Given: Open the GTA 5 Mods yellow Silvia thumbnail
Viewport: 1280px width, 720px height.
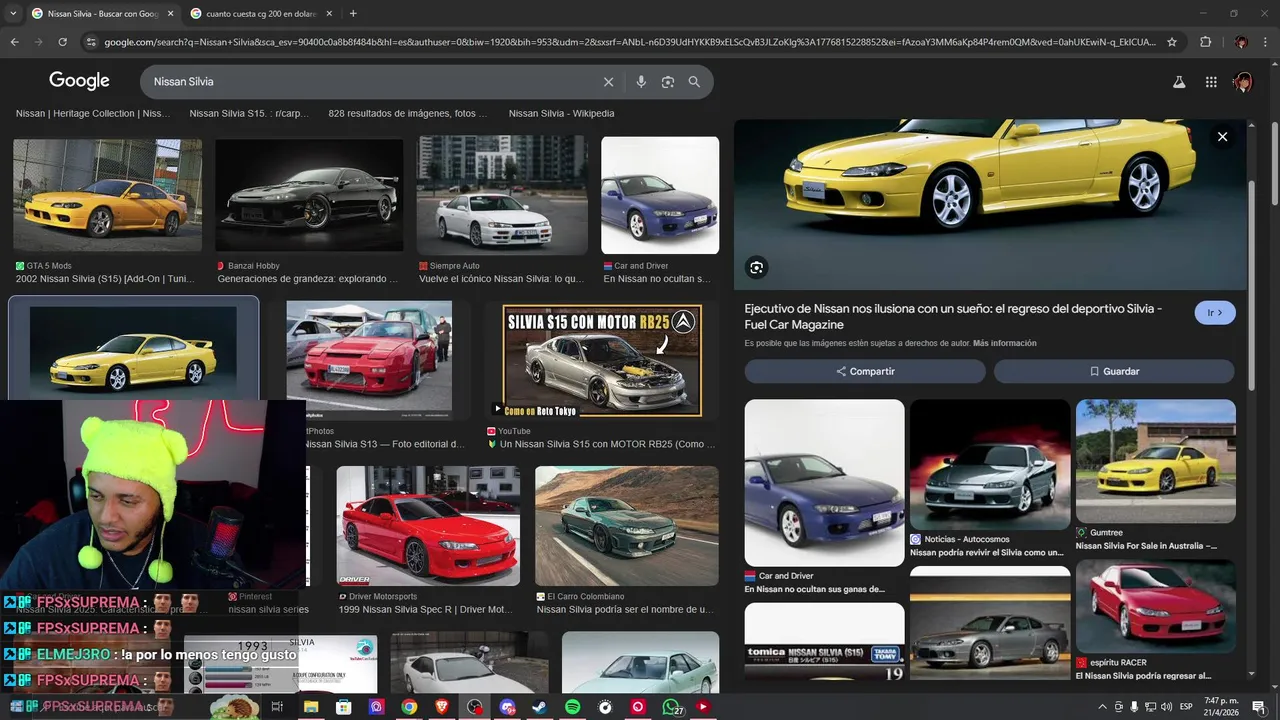Looking at the screenshot, I should 108,196.
